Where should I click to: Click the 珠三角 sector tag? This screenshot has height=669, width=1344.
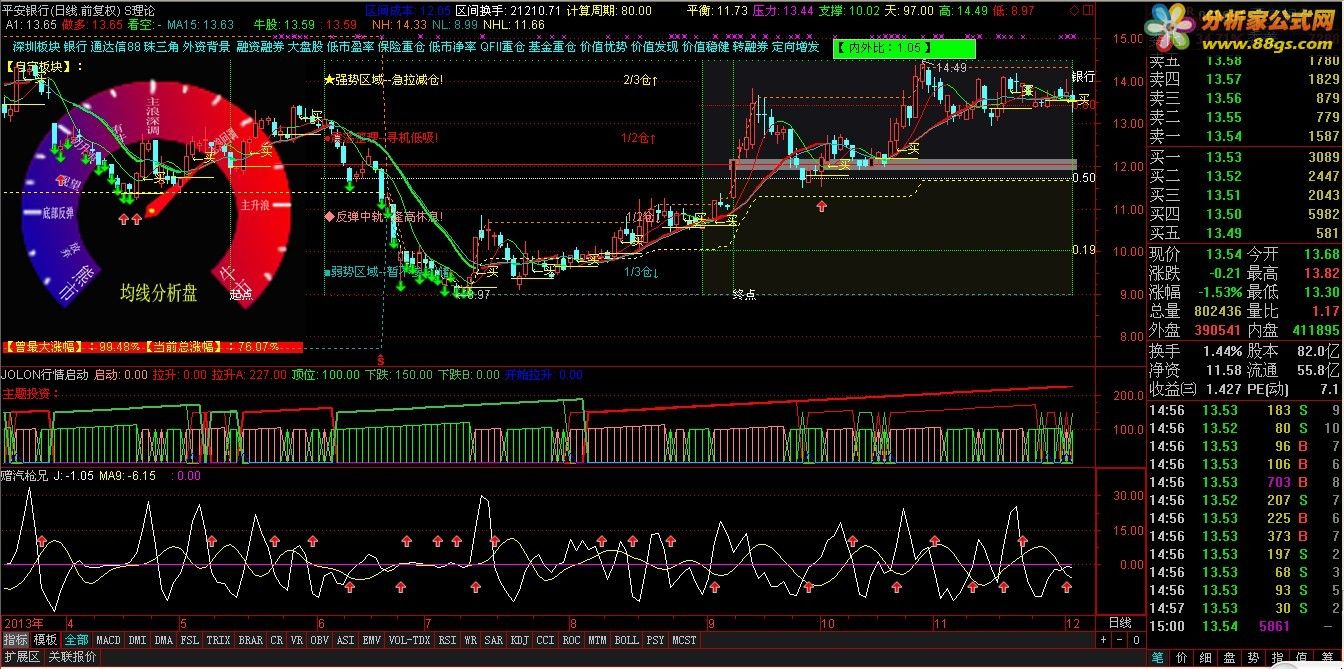(x=162, y=47)
